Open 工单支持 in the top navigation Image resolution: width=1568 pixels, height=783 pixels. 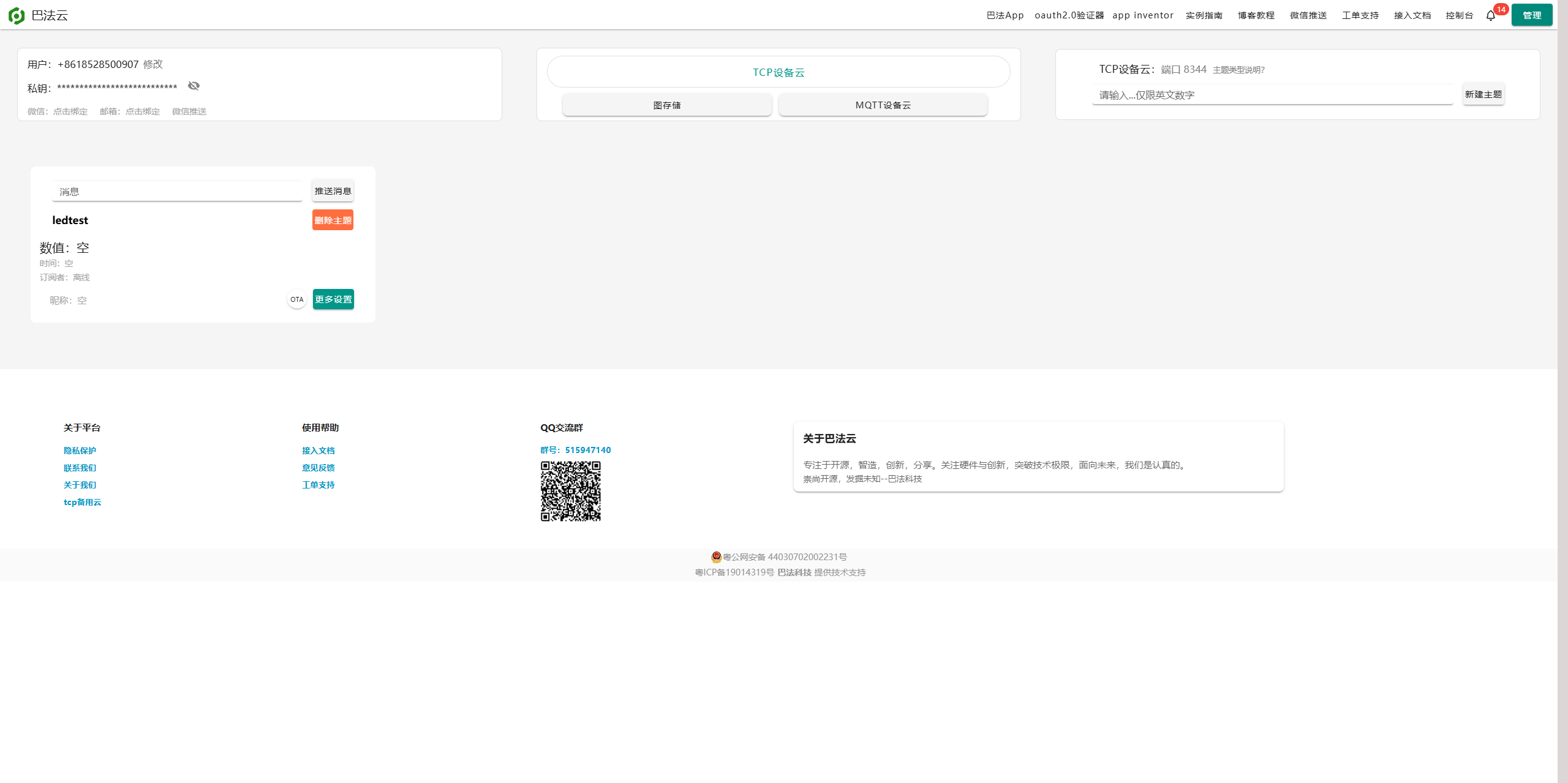(x=1360, y=15)
